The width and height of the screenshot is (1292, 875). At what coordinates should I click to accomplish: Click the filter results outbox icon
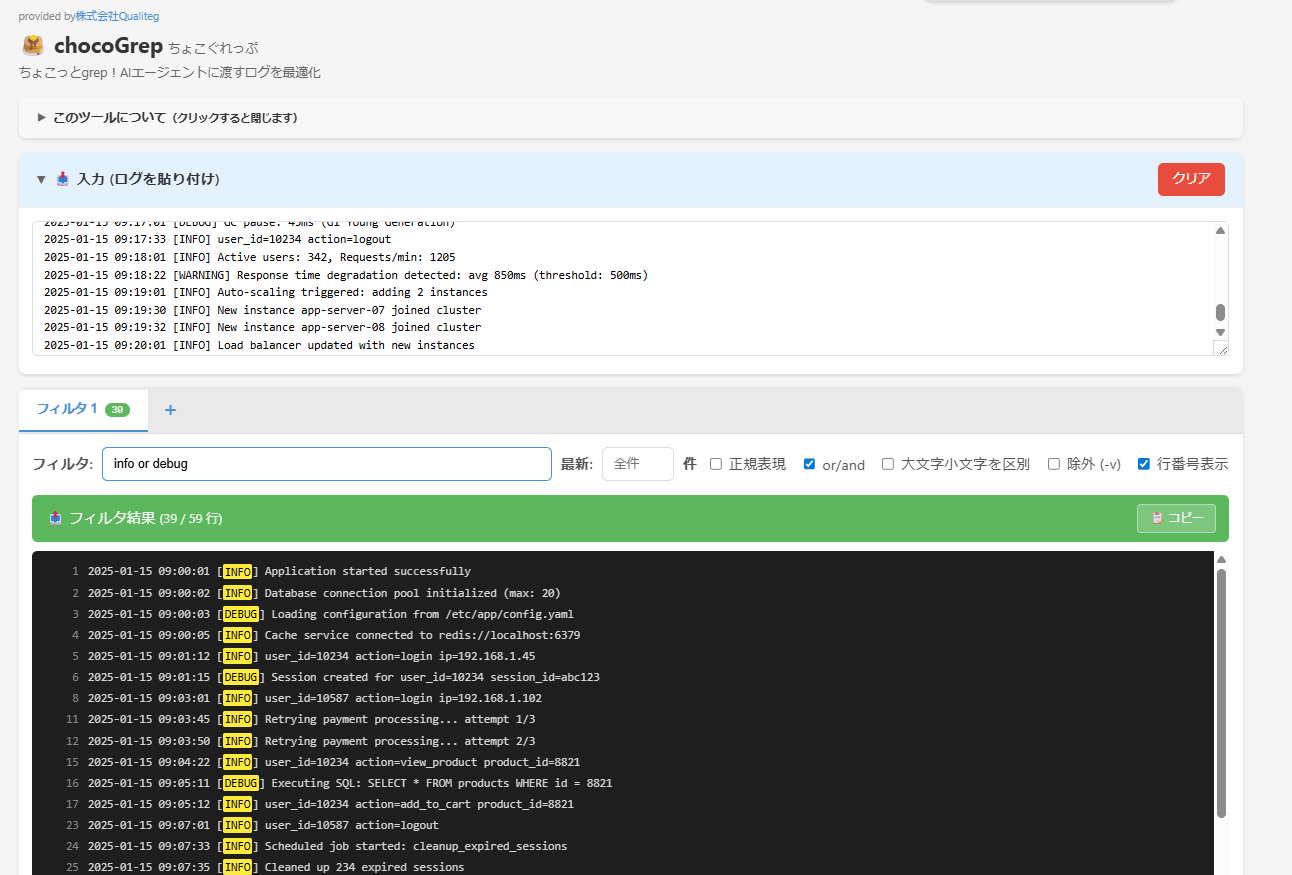point(55,518)
